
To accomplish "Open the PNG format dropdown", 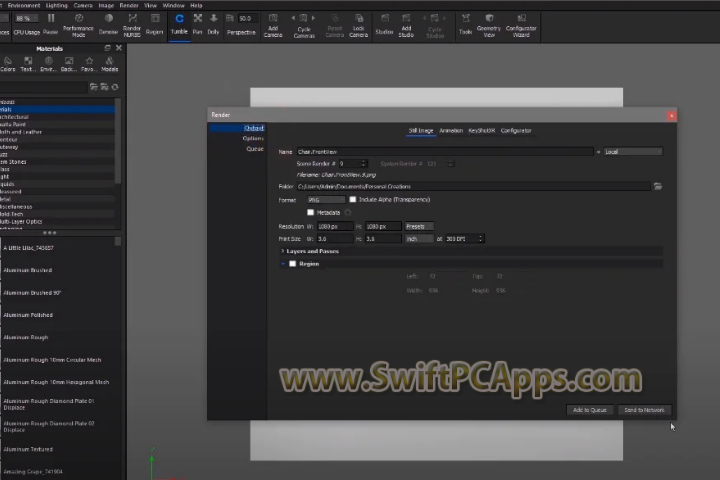I will click(326, 199).
